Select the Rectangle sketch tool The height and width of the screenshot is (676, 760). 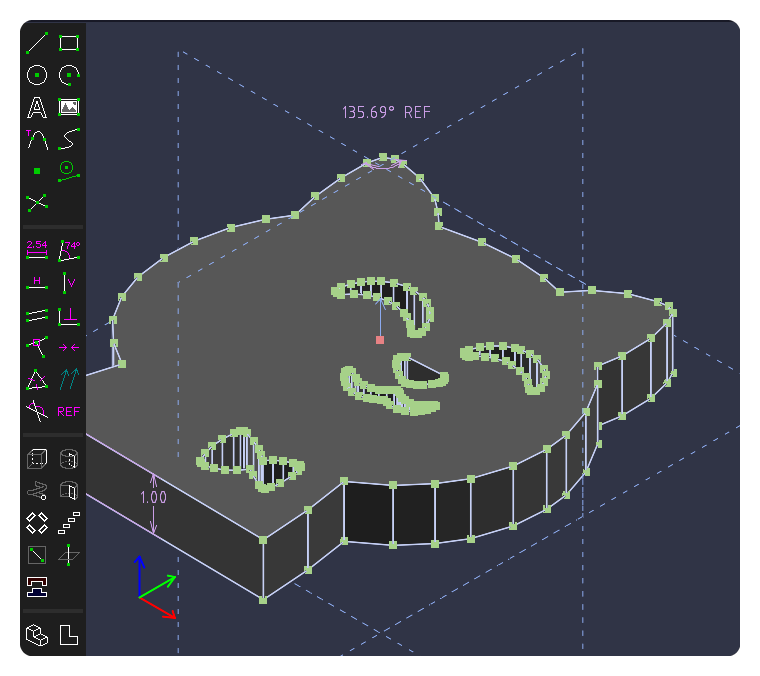point(68,43)
